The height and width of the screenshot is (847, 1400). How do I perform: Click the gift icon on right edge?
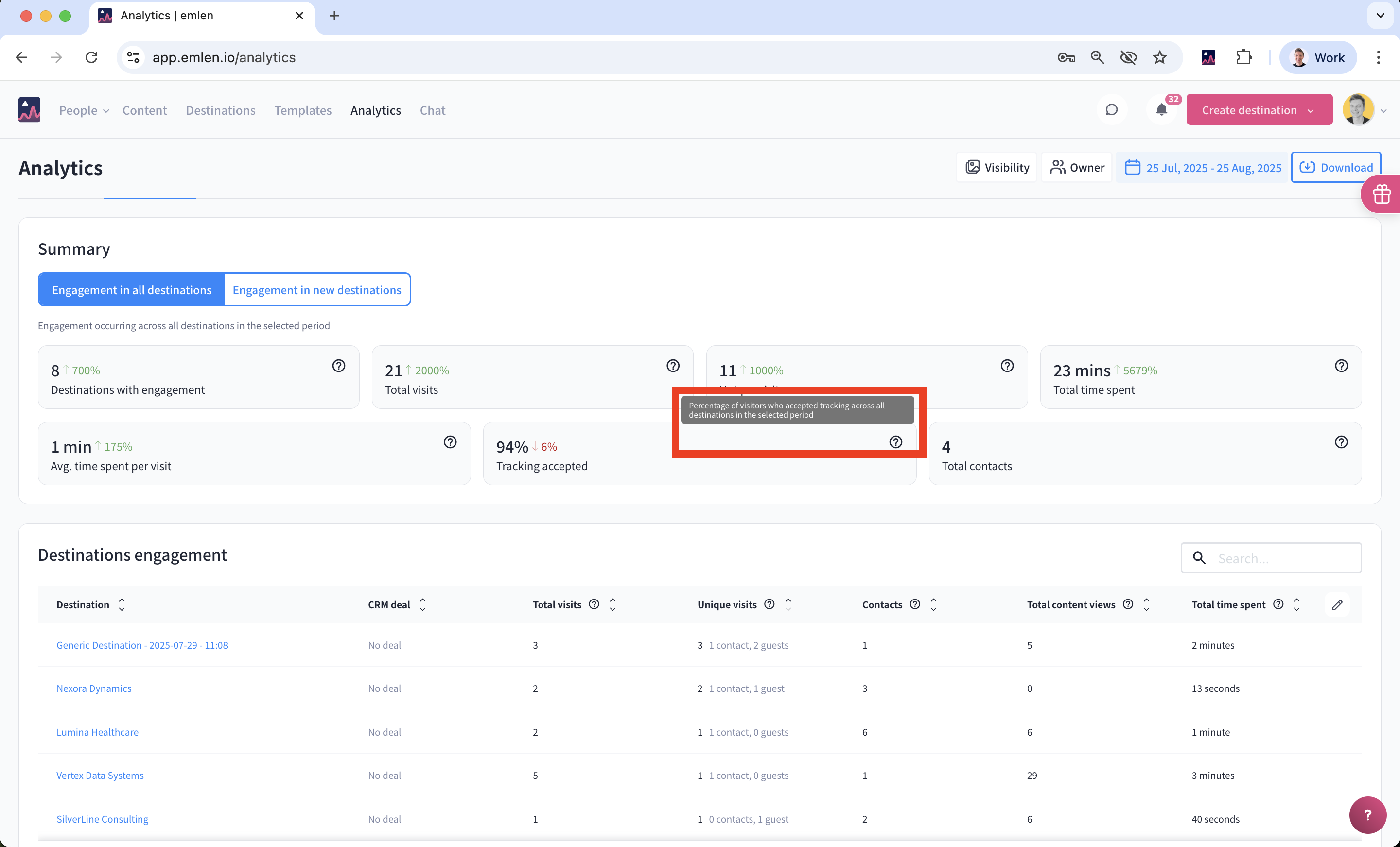(1381, 194)
